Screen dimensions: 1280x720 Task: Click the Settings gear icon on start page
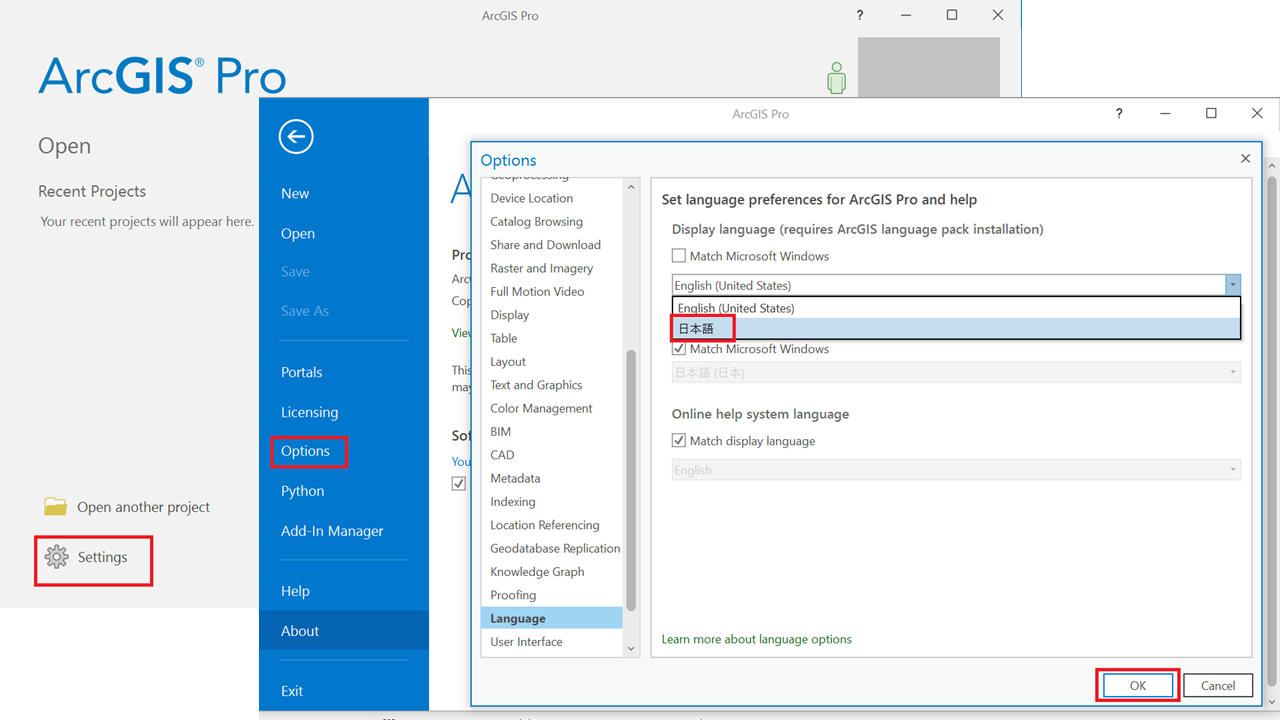(x=57, y=557)
